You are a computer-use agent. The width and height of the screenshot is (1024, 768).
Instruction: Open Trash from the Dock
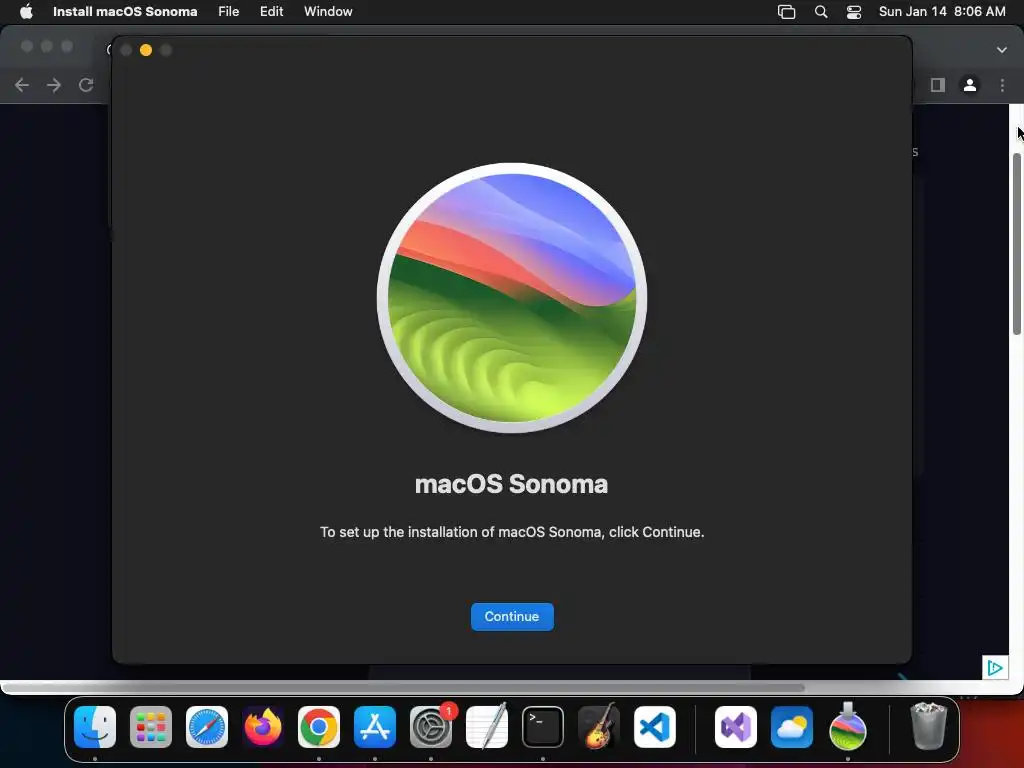928,726
